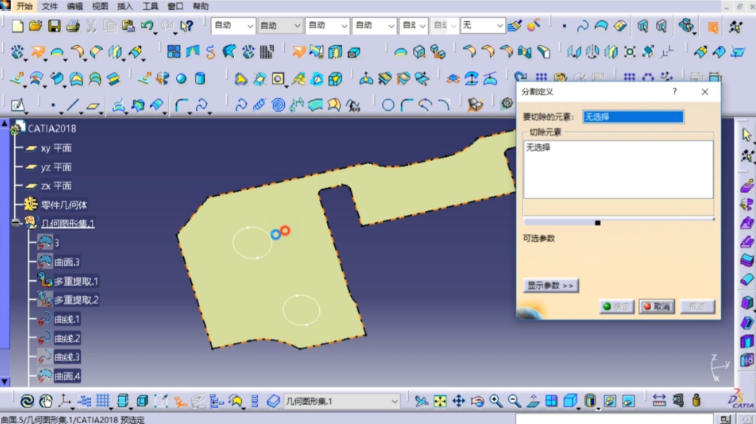
Task: Open the 无 dropdown in top toolbar
Action: tap(482, 26)
